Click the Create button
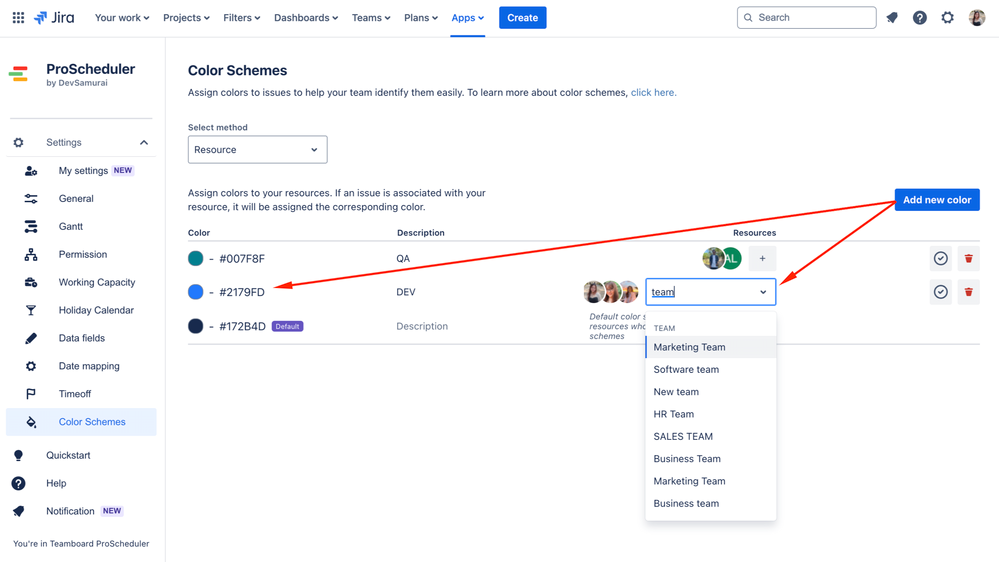This screenshot has width=999, height=562. 522,18
